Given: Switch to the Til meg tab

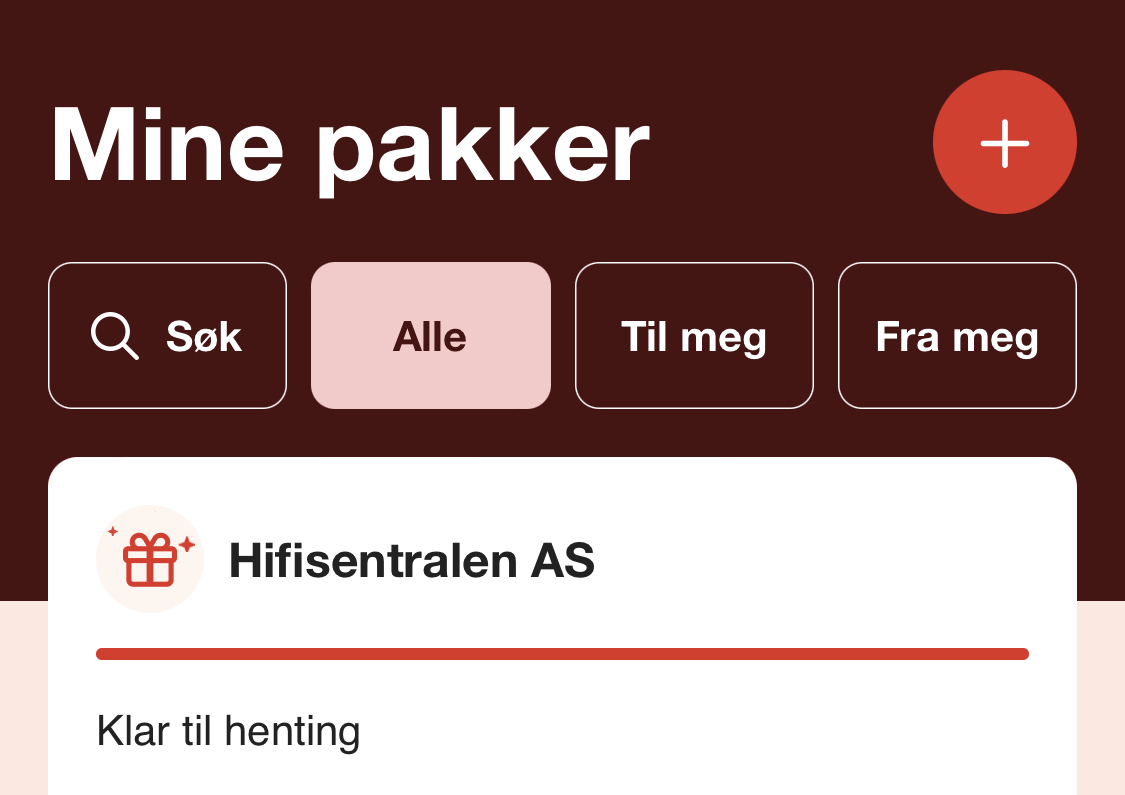Looking at the screenshot, I should [x=694, y=336].
